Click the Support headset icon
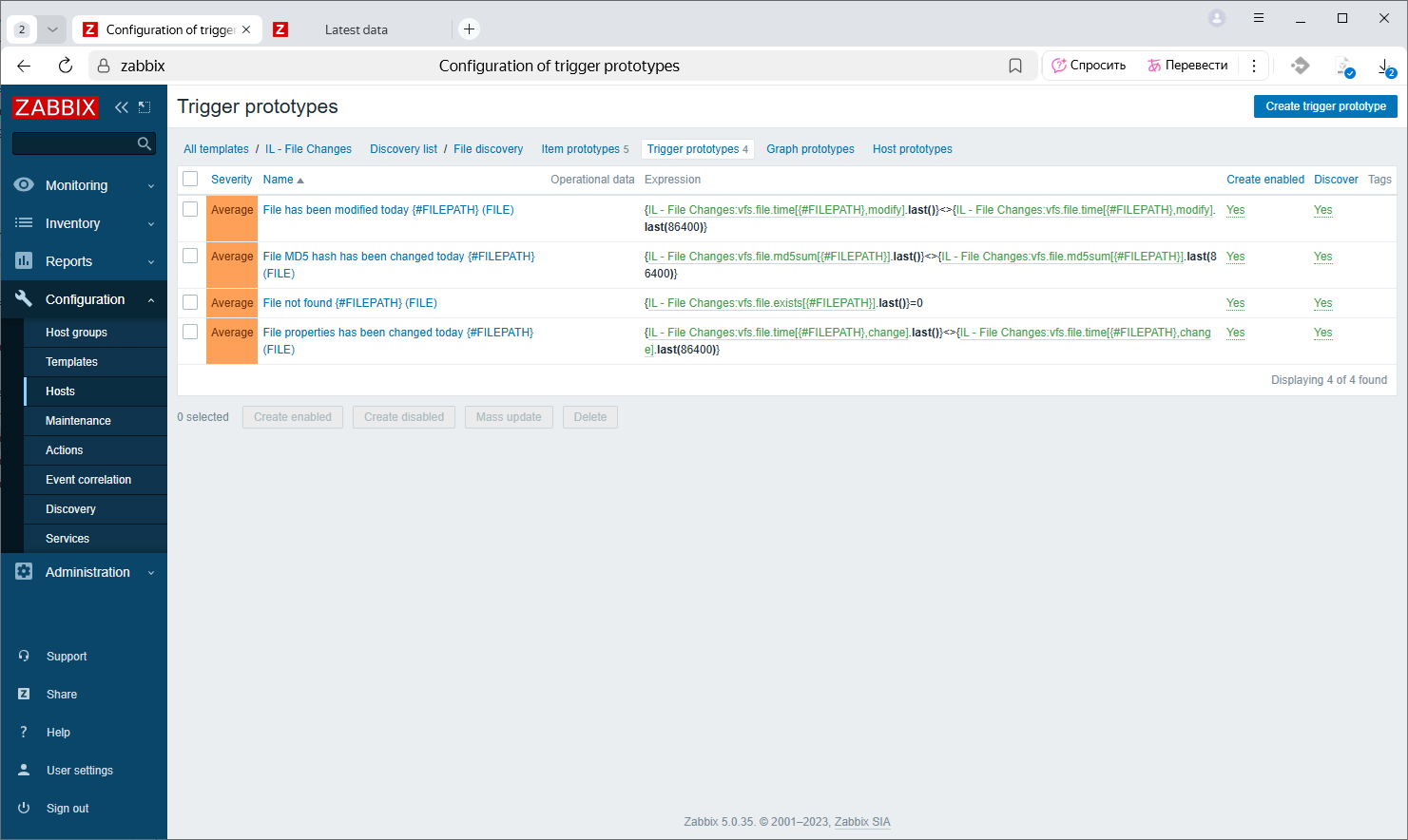Viewport: 1408px width, 840px height. point(24,656)
